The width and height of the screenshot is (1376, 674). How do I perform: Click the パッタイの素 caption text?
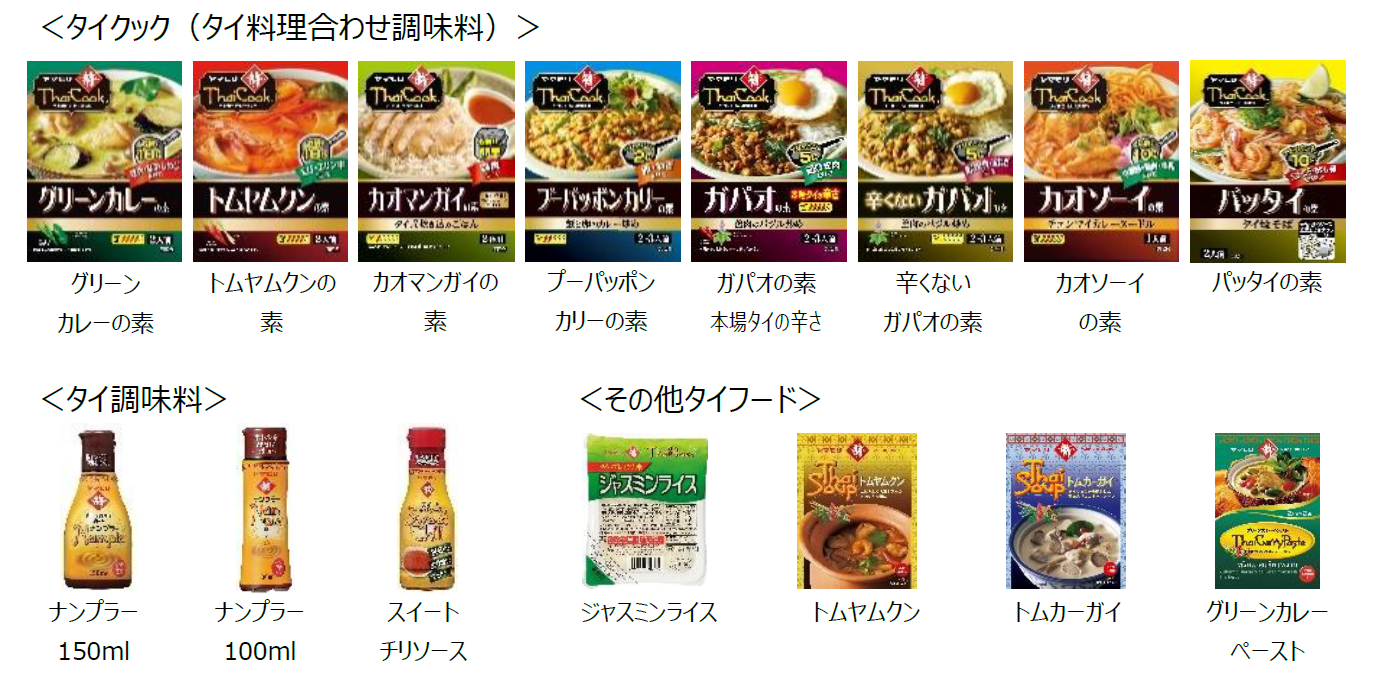pyautogui.click(x=1267, y=283)
